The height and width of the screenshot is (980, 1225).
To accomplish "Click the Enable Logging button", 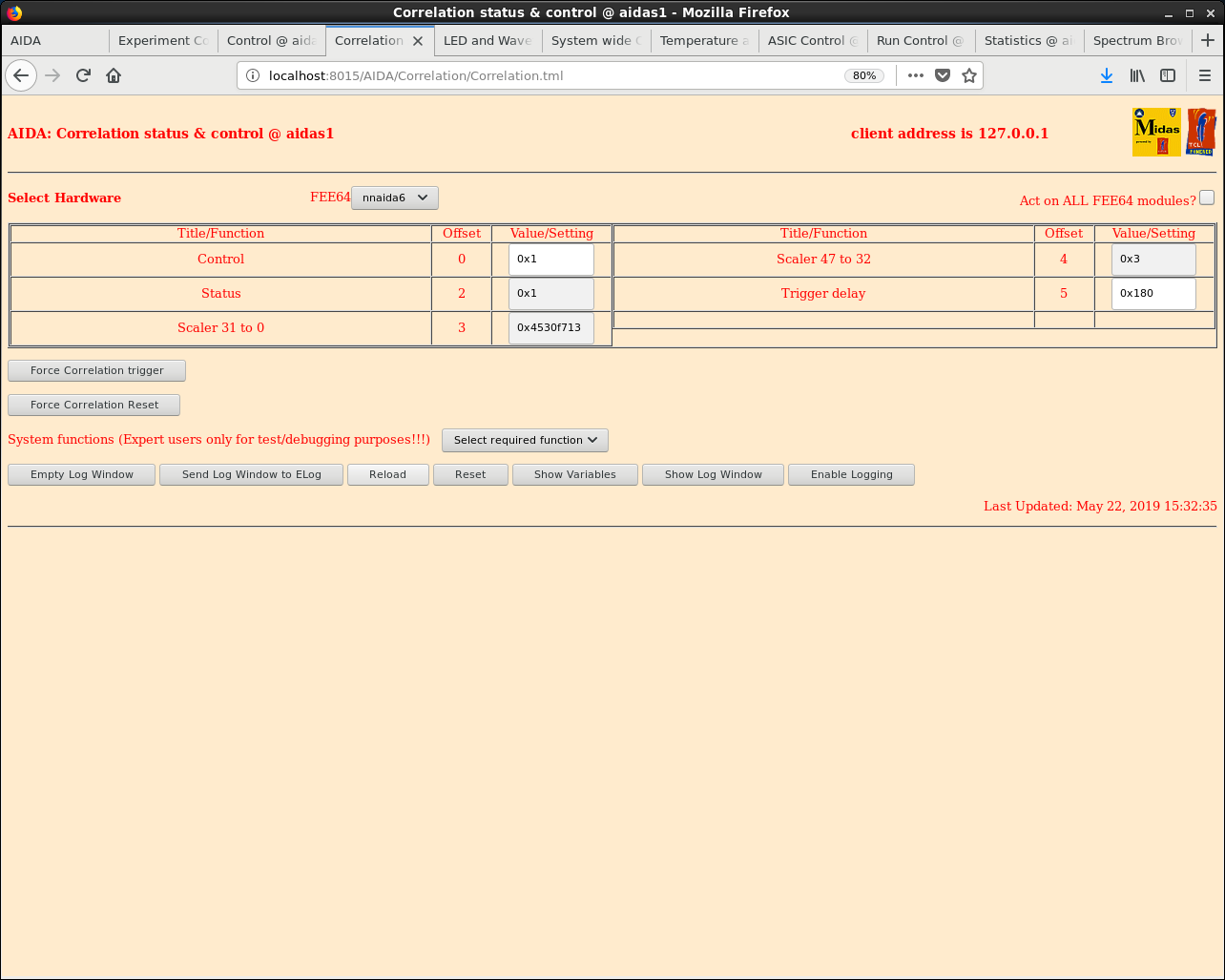I will click(851, 474).
